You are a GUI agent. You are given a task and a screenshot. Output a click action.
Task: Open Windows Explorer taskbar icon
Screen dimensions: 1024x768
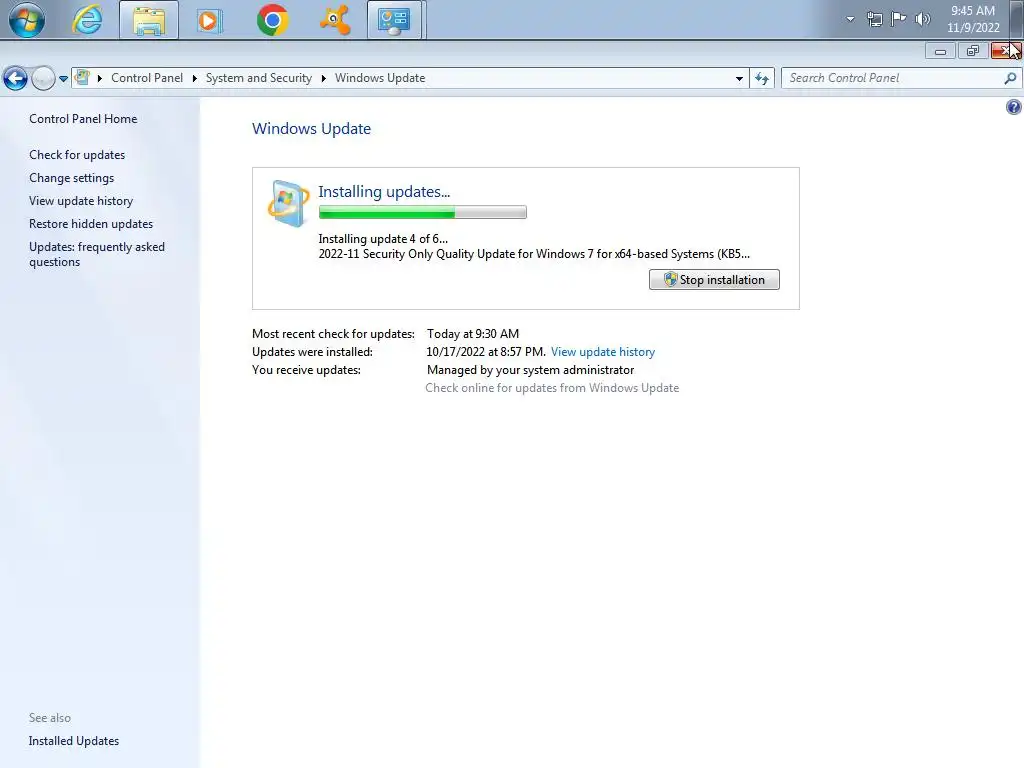tap(149, 20)
